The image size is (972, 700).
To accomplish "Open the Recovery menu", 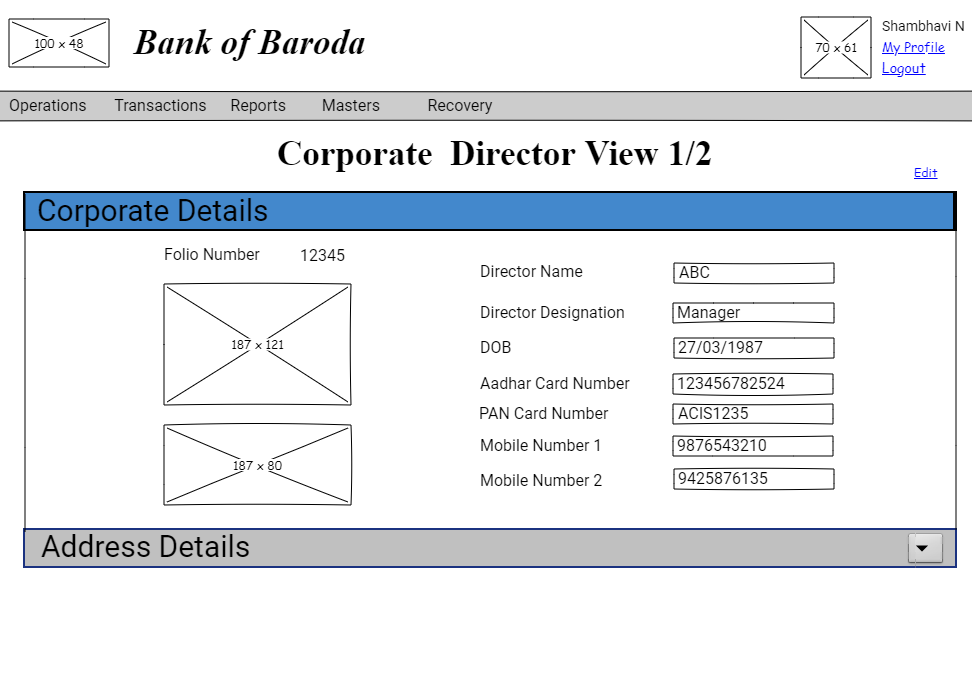I will click(x=460, y=106).
